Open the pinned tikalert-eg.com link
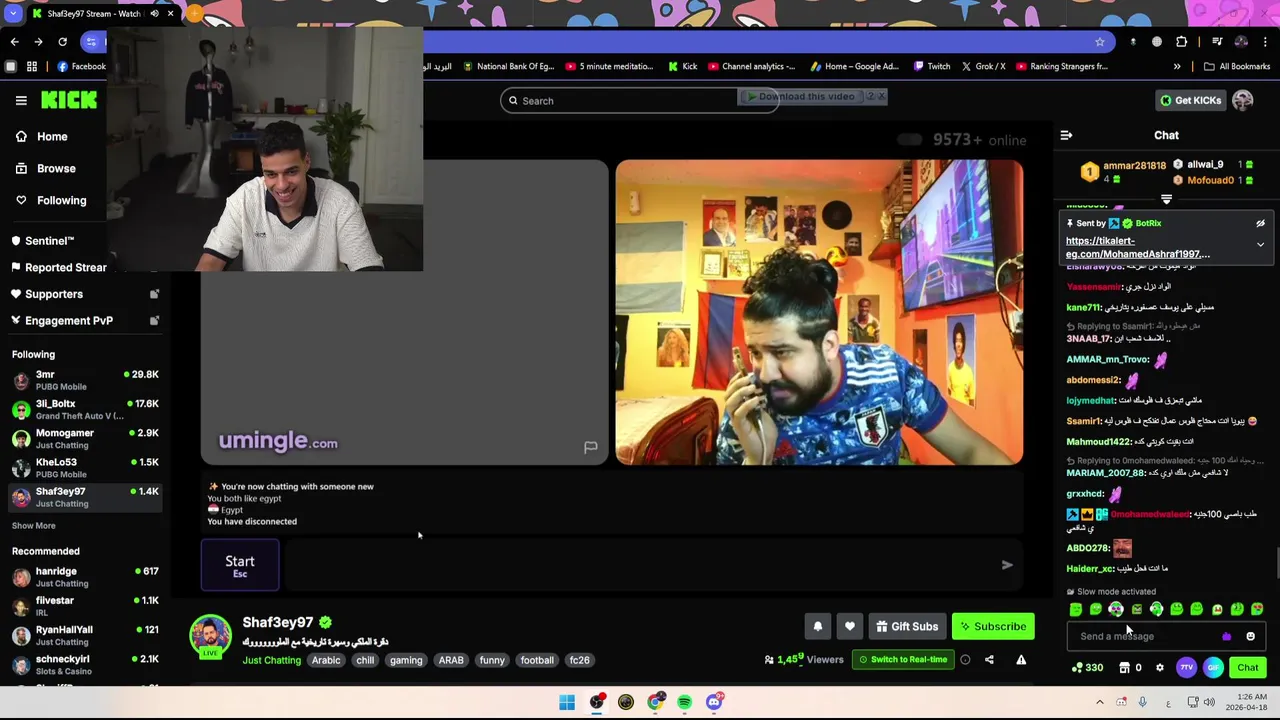This screenshot has width=1280, height=720. click(x=1137, y=248)
